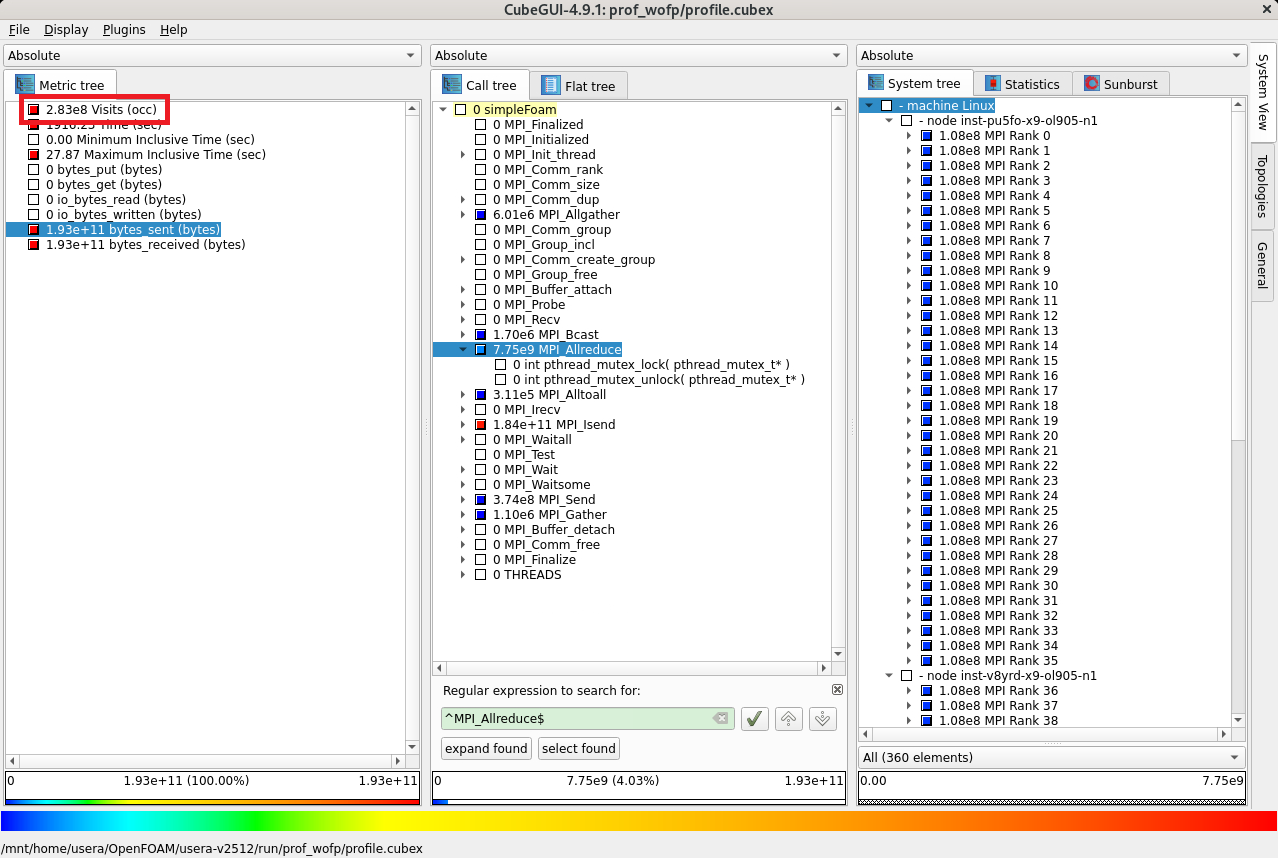This screenshot has height=858, width=1278.
Task: Jump to next search match arrow
Action: (822, 718)
